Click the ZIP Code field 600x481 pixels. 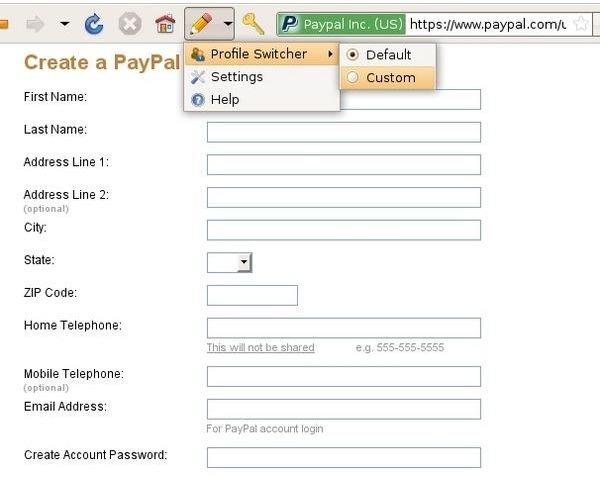[252, 295]
